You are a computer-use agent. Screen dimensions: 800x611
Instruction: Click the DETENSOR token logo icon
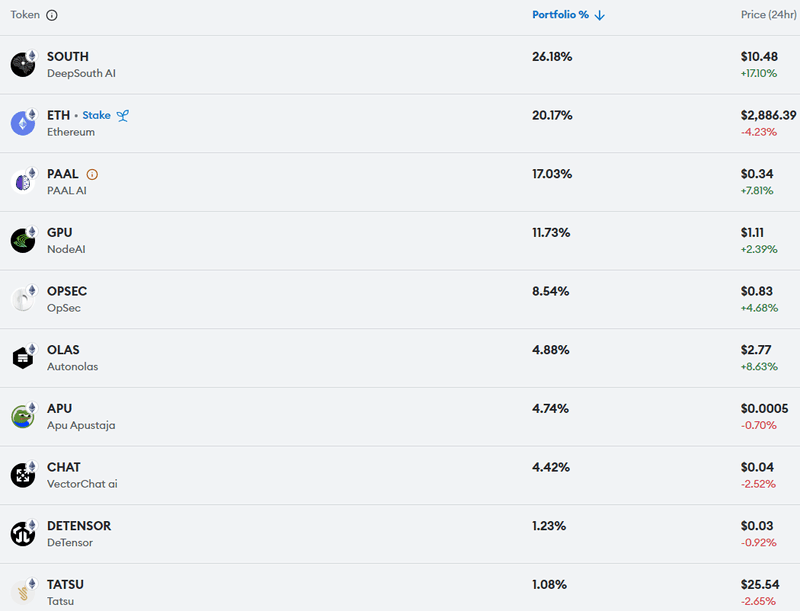tap(23, 534)
